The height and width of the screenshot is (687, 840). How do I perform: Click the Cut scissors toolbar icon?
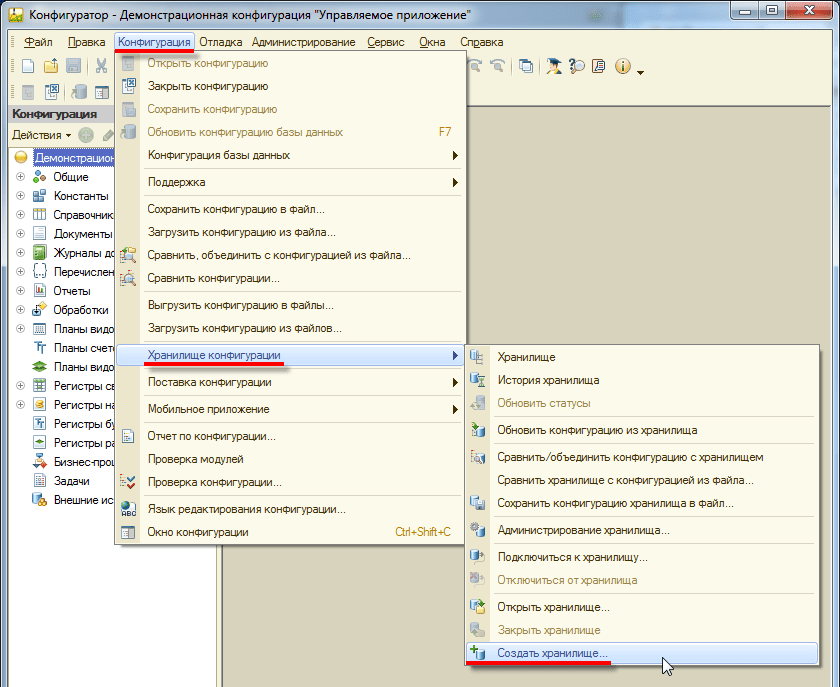click(101, 66)
